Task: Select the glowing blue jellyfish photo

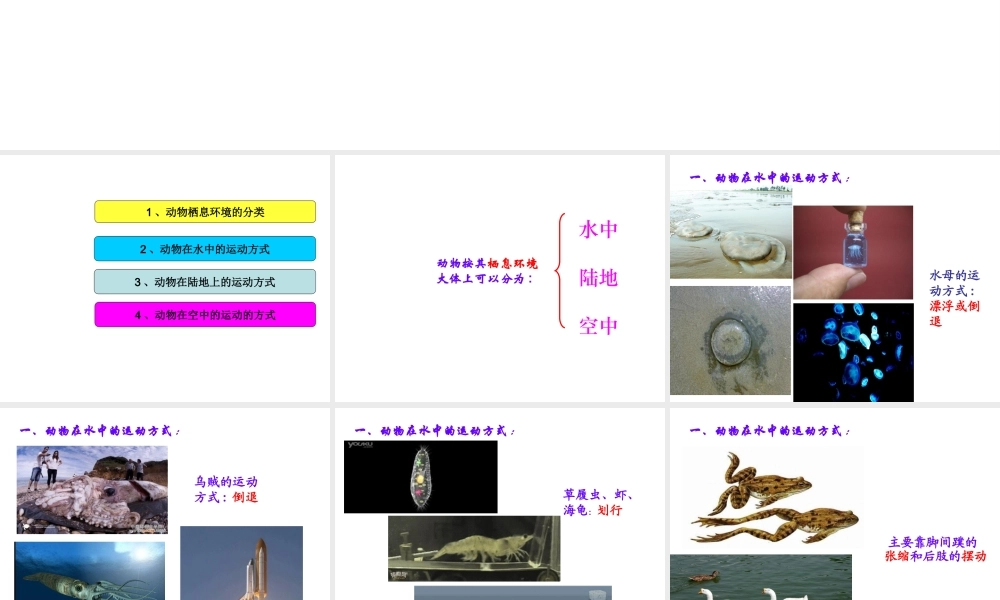Action: click(853, 353)
